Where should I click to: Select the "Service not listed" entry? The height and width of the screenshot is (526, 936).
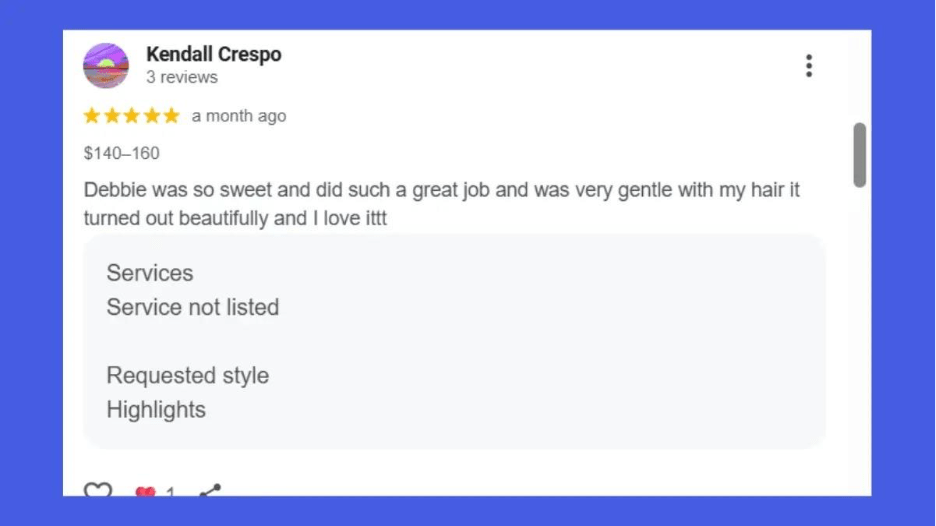193,307
